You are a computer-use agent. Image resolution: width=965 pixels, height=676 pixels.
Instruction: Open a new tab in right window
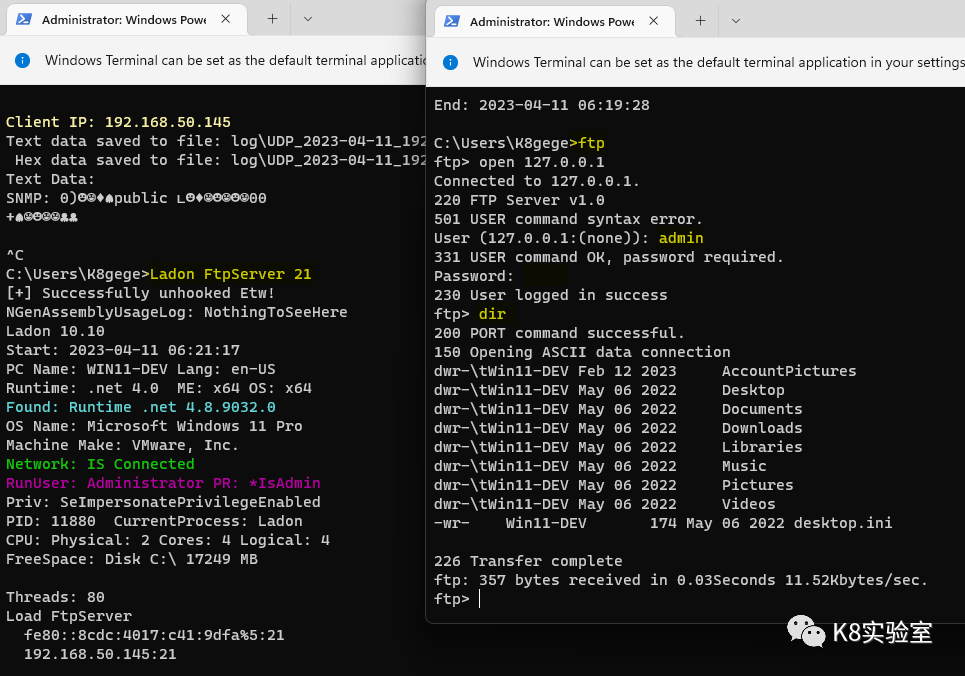700,21
